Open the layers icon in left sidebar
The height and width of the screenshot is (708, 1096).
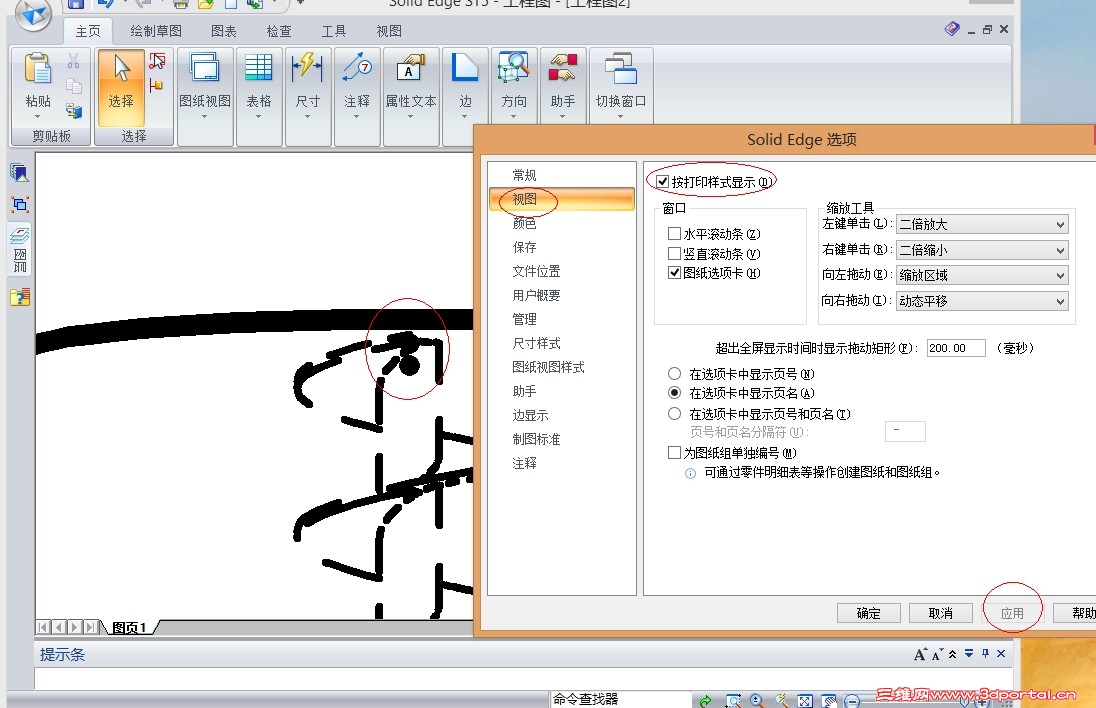[x=20, y=236]
